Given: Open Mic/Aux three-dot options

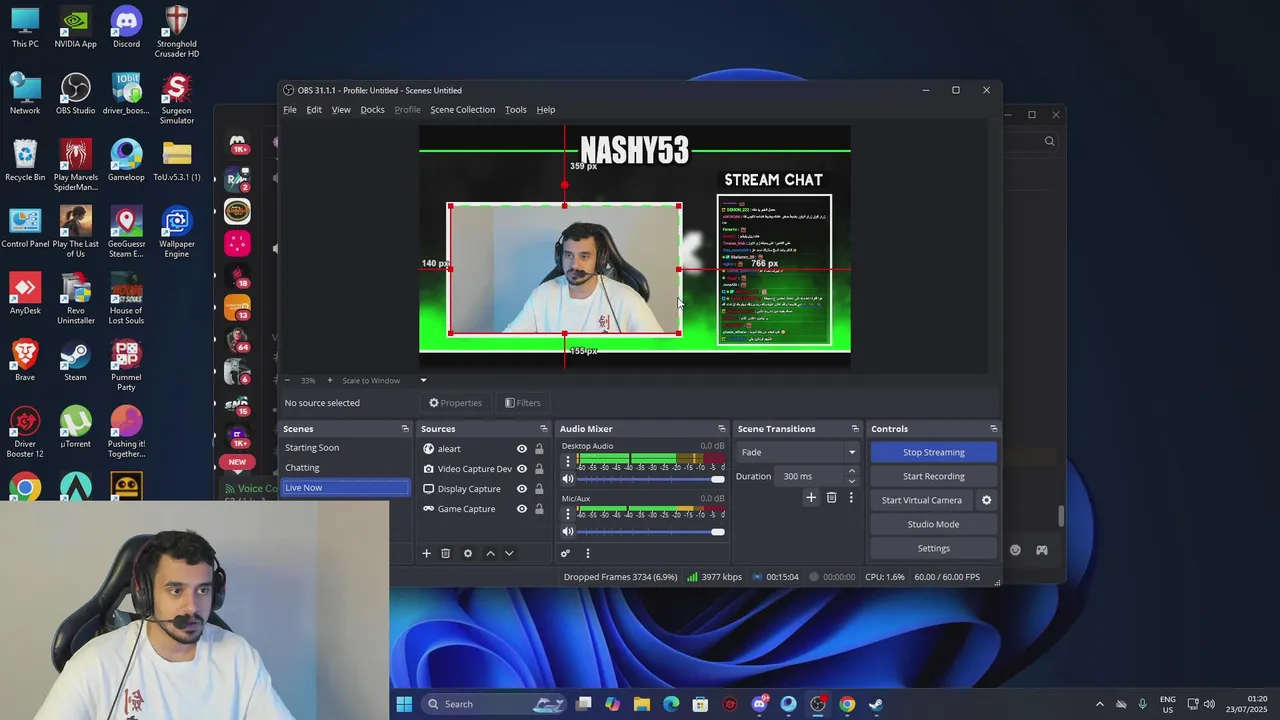Looking at the screenshot, I should [x=568, y=514].
